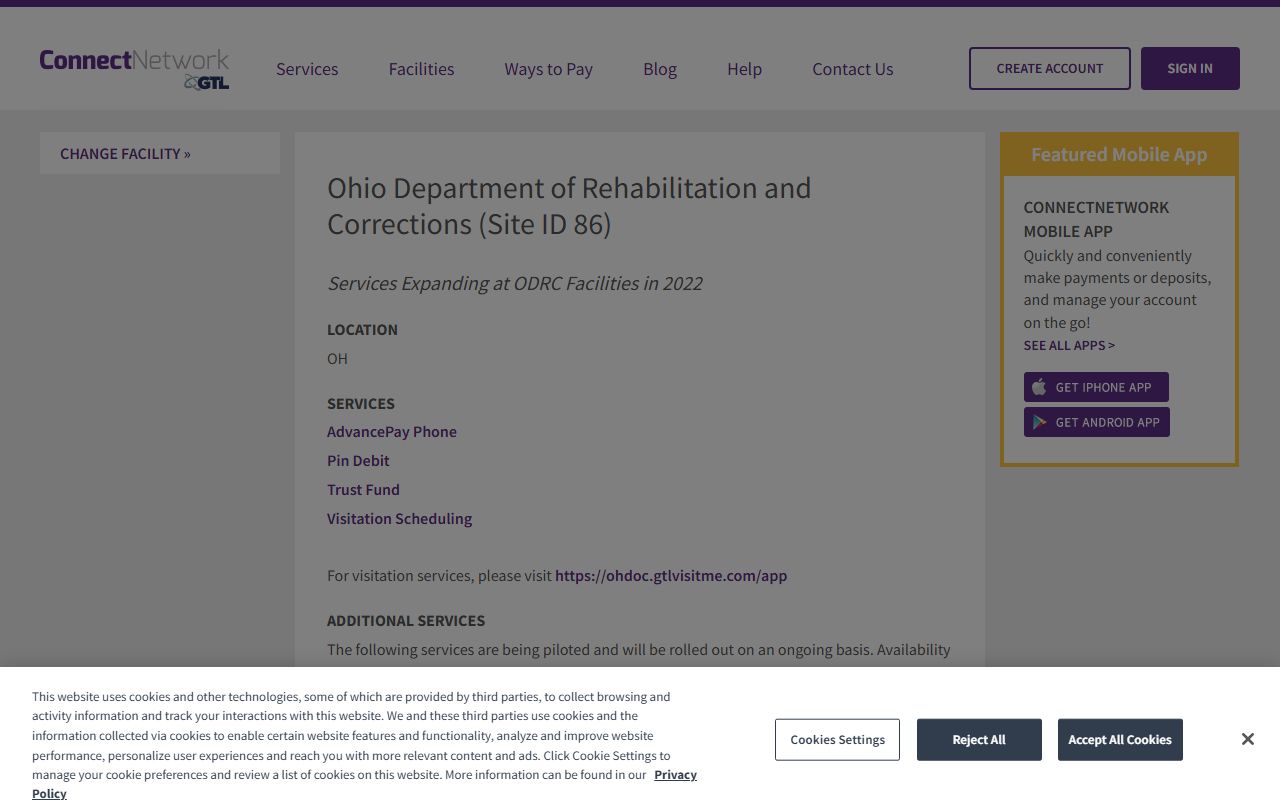Open AdvancePay Phone service link

392,431
